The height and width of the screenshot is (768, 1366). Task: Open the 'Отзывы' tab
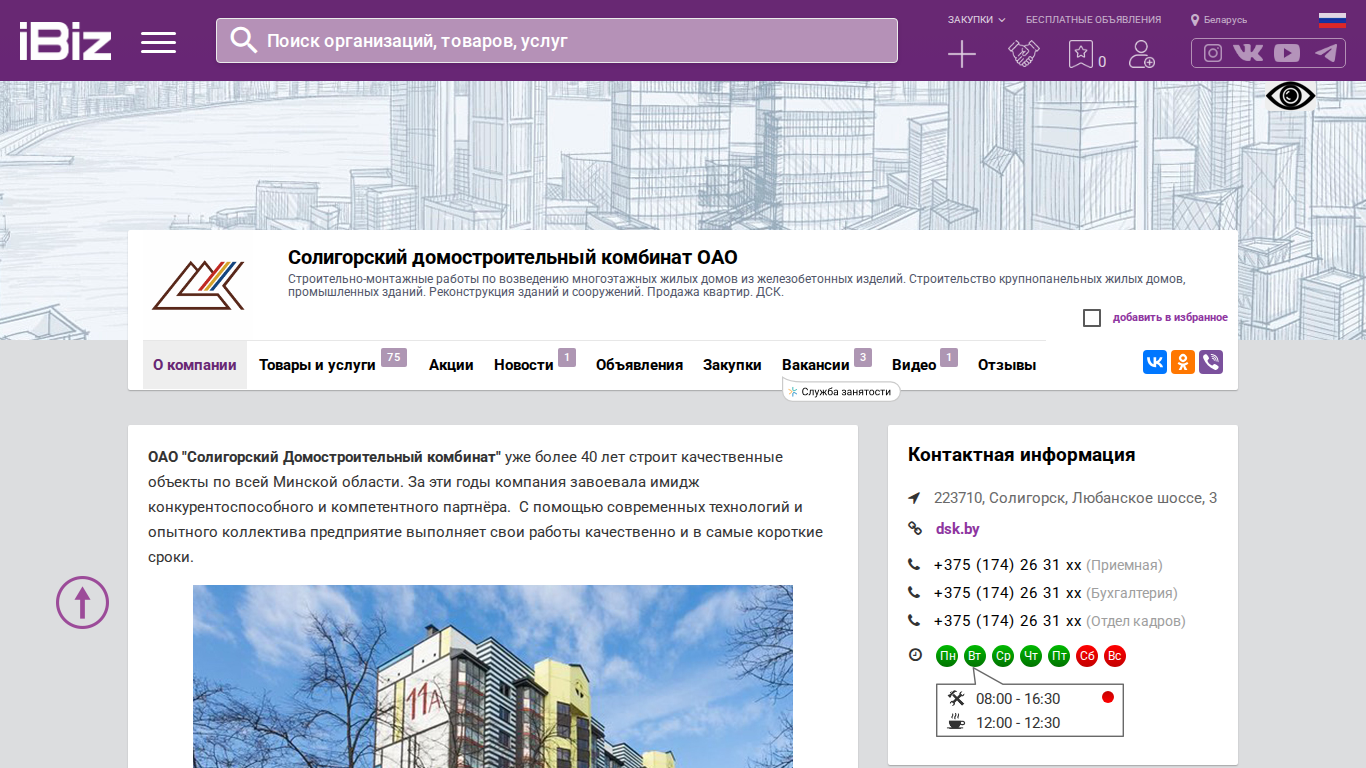click(x=1007, y=365)
